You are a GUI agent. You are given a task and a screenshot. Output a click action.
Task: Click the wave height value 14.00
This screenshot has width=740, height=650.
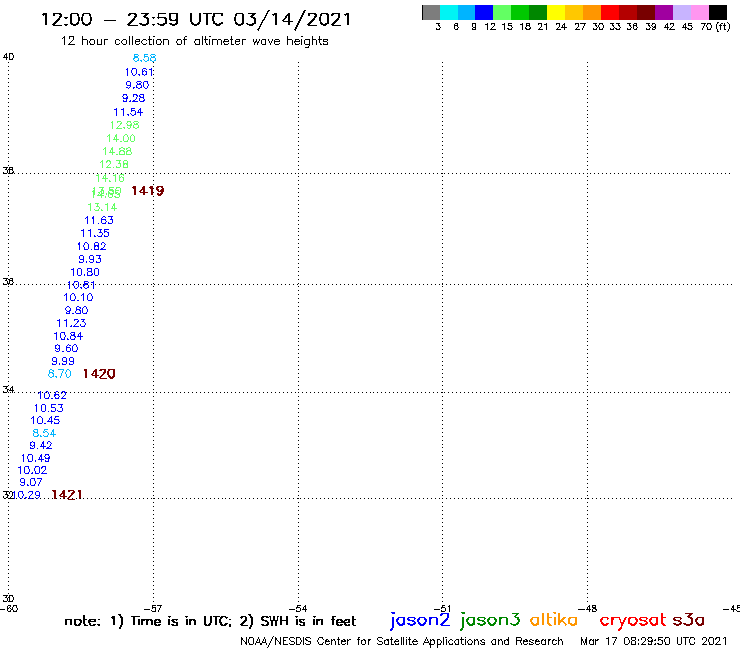pos(121,138)
